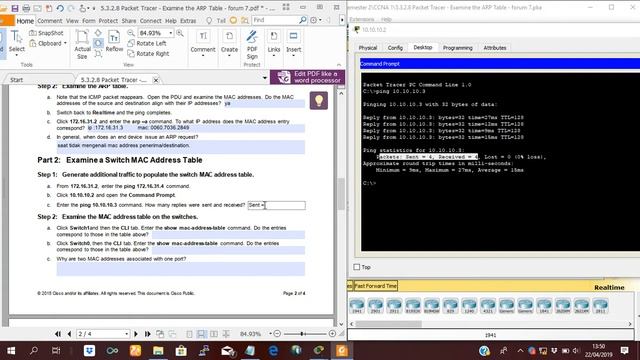The height and width of the screenshot is (360, 640).
Task: Open the Insert dropdown
Action: (x=293, y=43)
